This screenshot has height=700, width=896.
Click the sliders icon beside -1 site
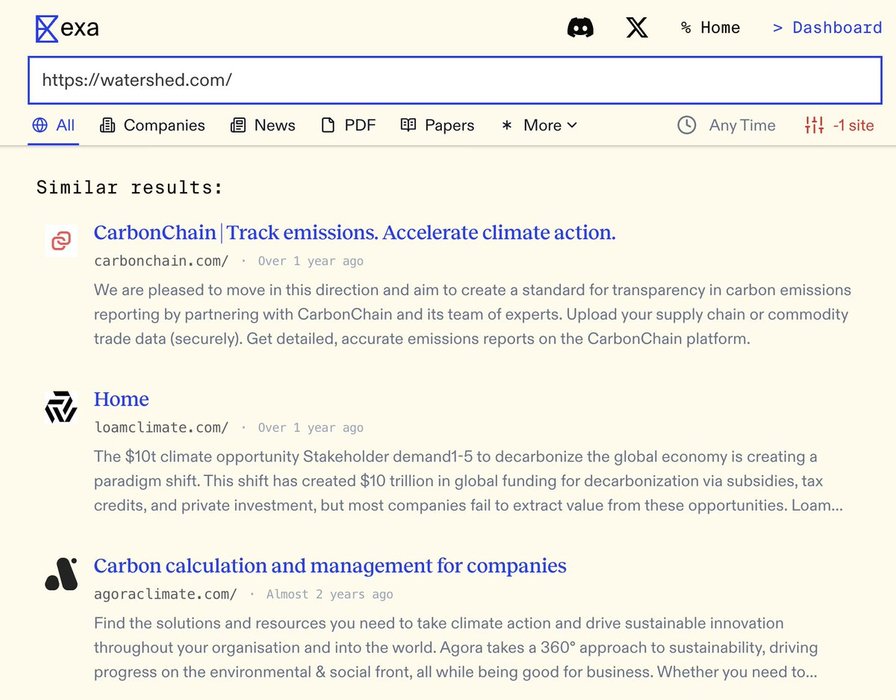pyautogui.click(x=814, y=125)
